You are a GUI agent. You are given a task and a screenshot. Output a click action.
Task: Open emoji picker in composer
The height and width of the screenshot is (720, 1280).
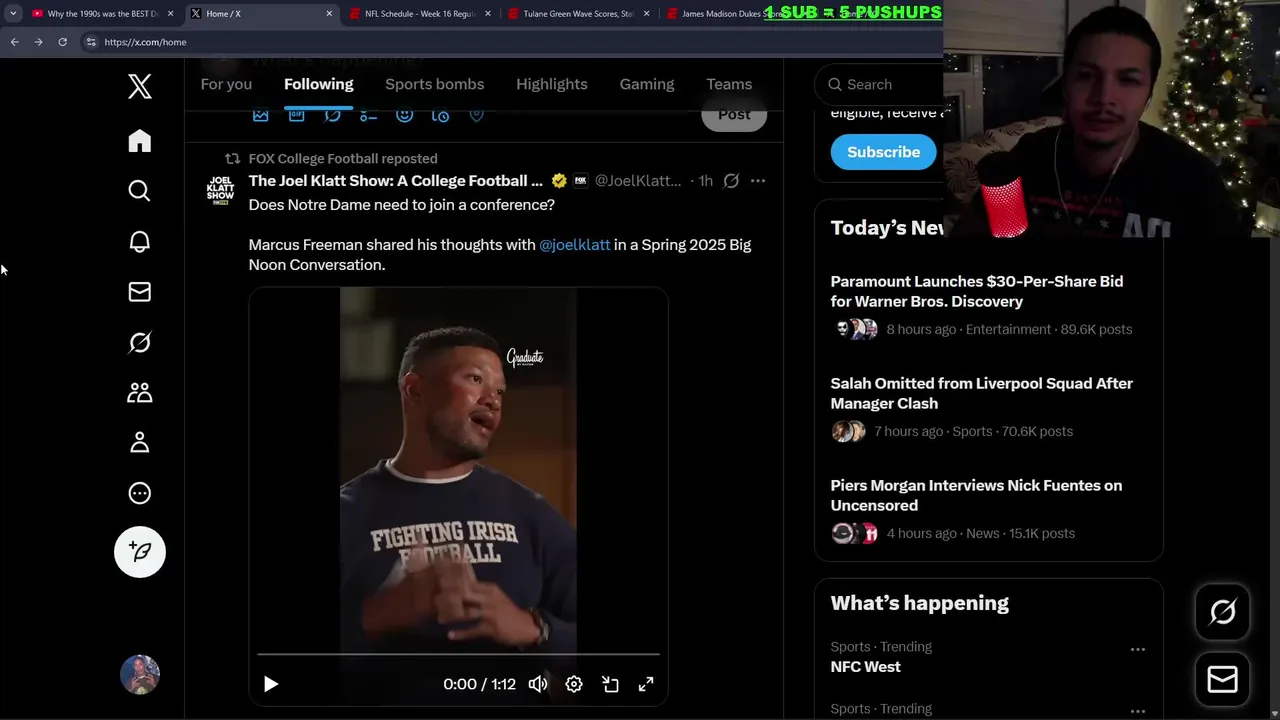pos(404,115)
